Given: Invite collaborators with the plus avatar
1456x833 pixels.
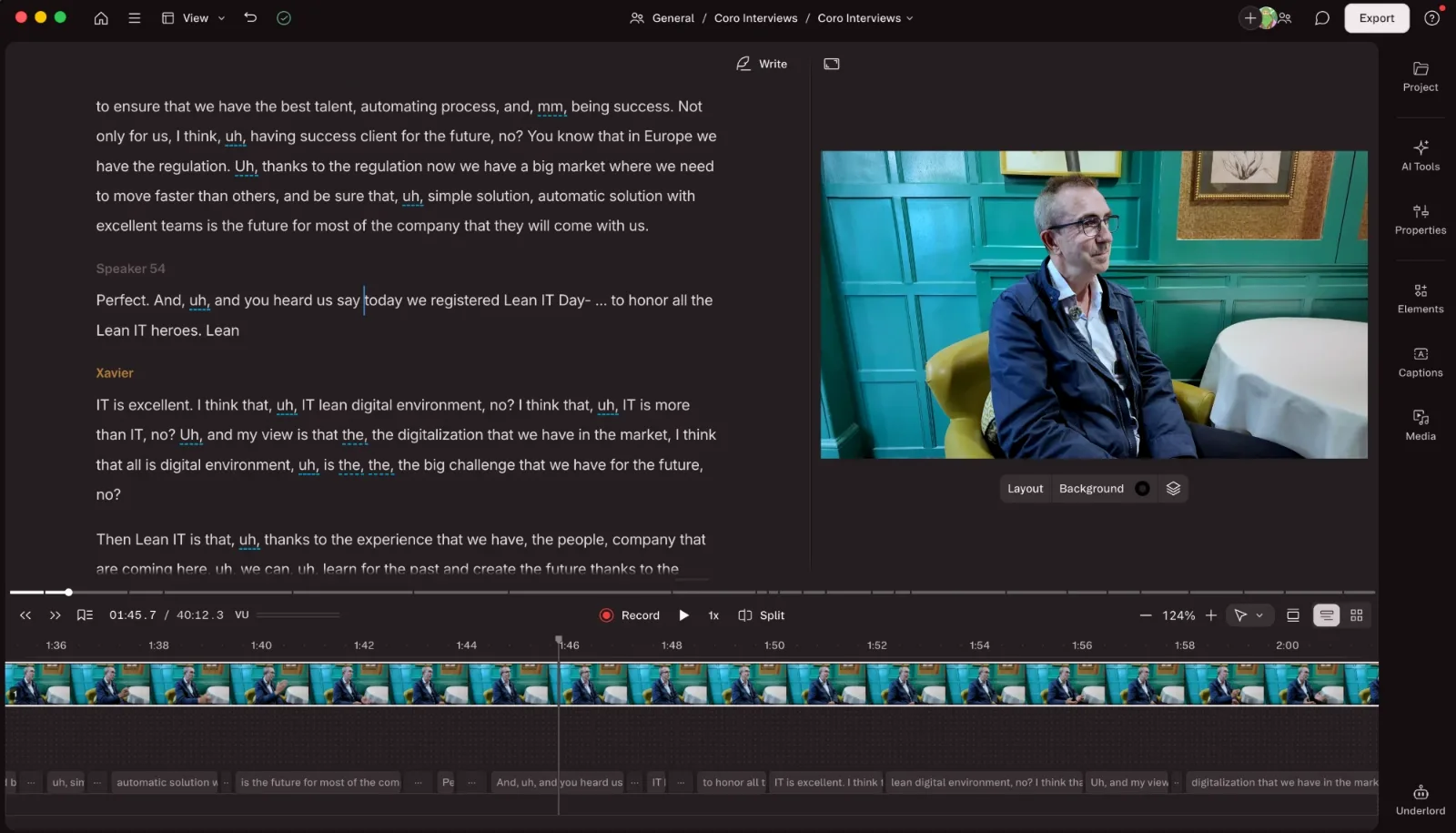Looking at the screenshot, I should [1250, 18].
